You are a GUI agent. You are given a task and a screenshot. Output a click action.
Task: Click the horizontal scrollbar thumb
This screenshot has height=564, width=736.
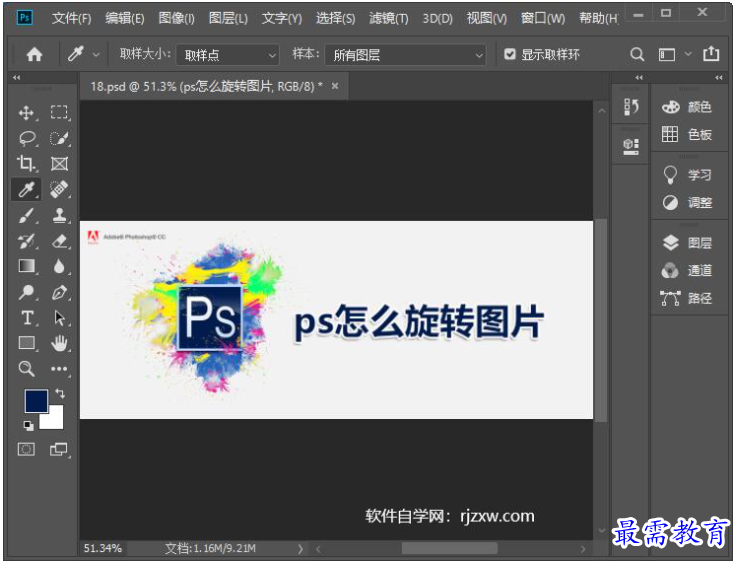click(x=449, y=548)
